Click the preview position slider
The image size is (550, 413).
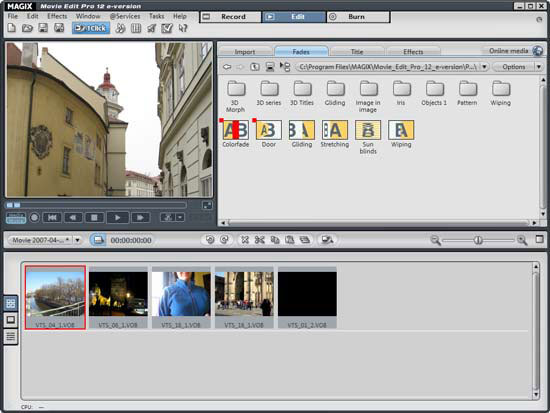click(x=95, y=205)
